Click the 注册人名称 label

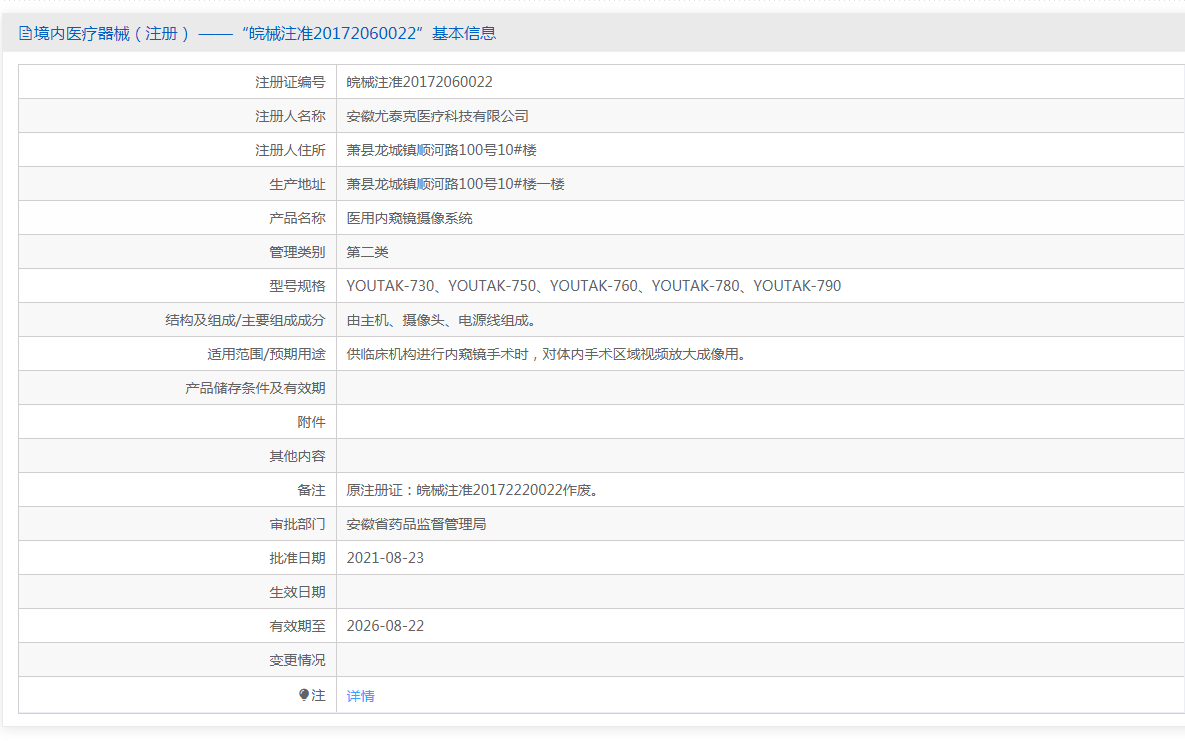tap(290, 116)
